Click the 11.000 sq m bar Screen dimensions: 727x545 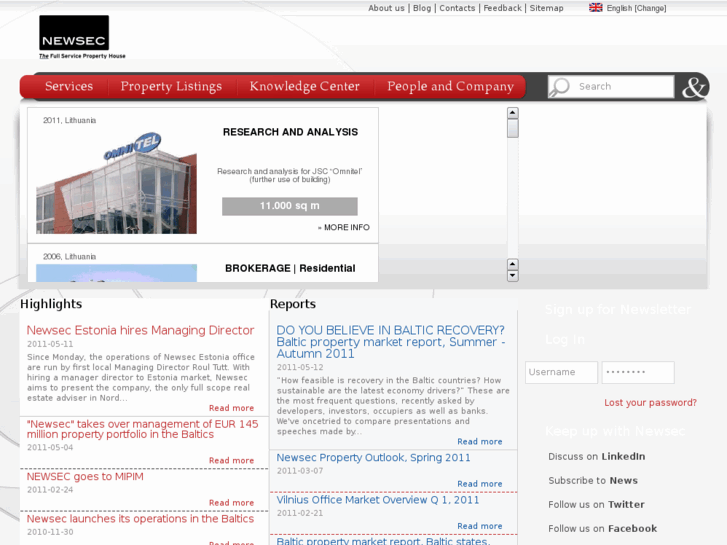pyautogui.click(x=290, y=206)
